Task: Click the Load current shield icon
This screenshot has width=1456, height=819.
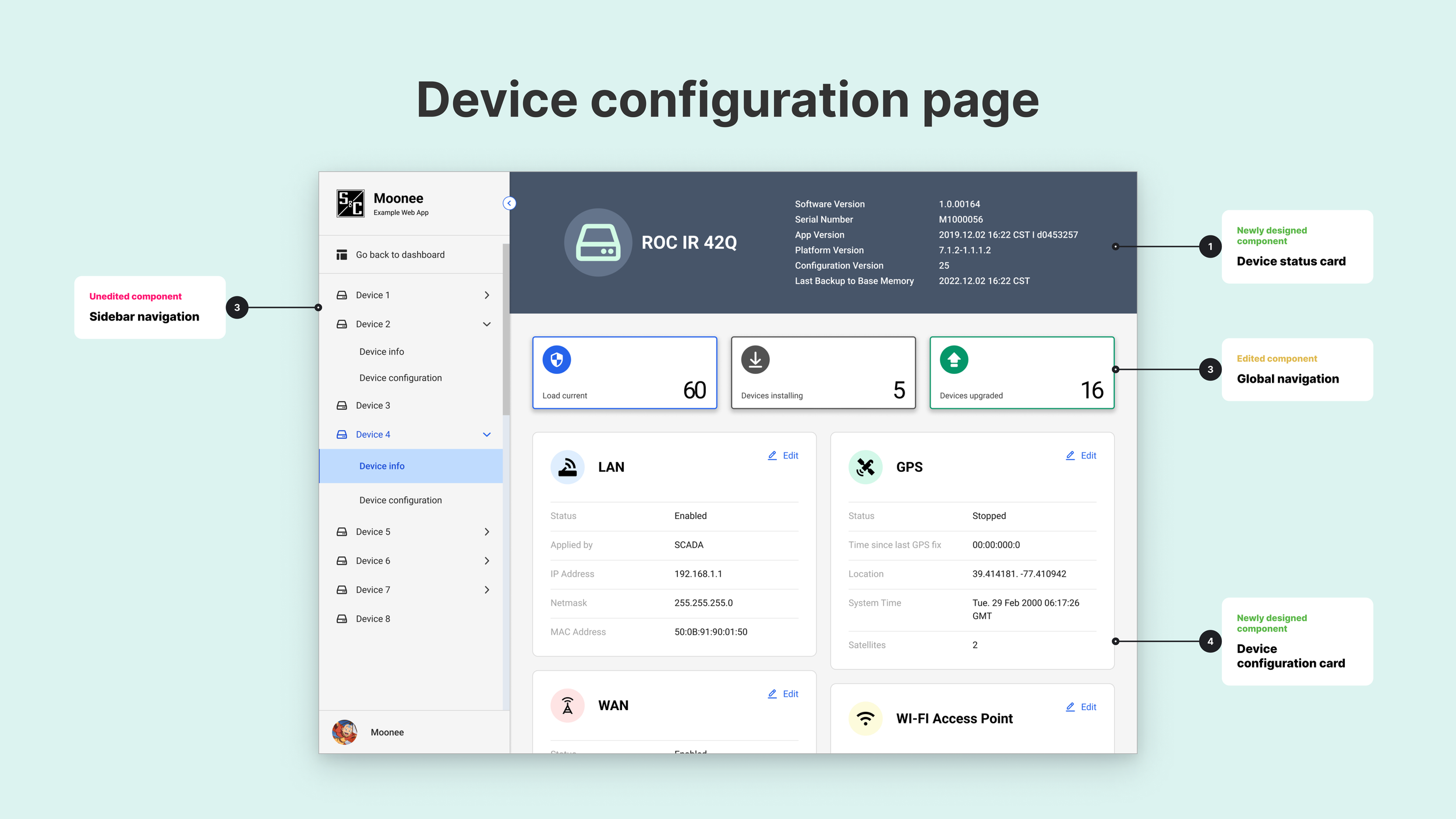Action: 556,360
